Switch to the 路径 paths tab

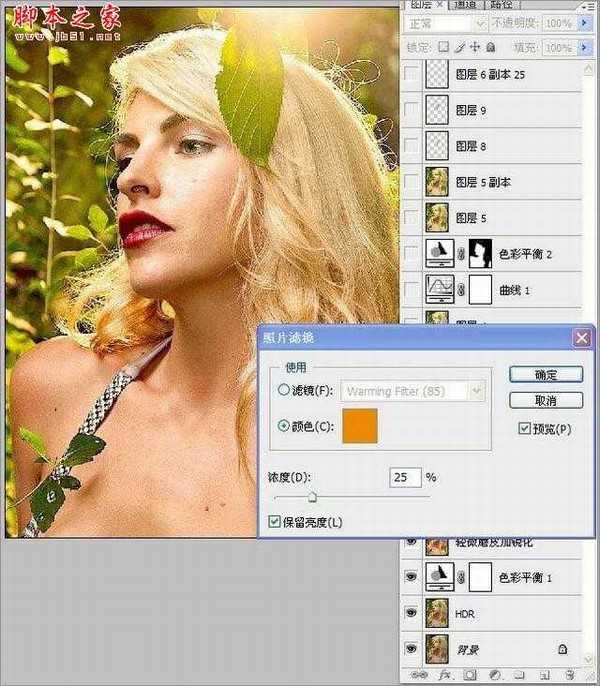pos(505,5)
